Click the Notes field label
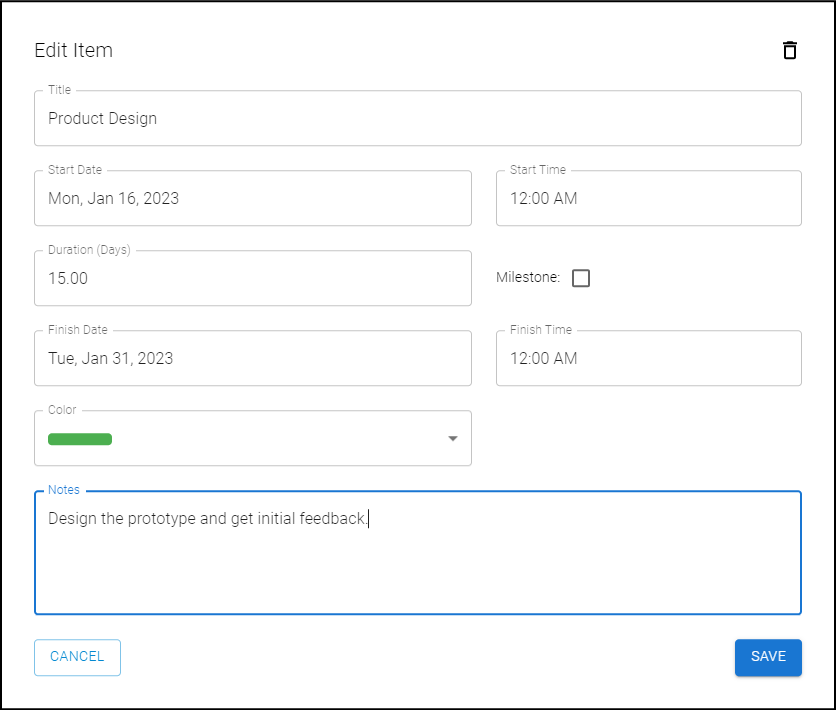The height and width of the screenshot is (710, 836). tap(64, 490)
